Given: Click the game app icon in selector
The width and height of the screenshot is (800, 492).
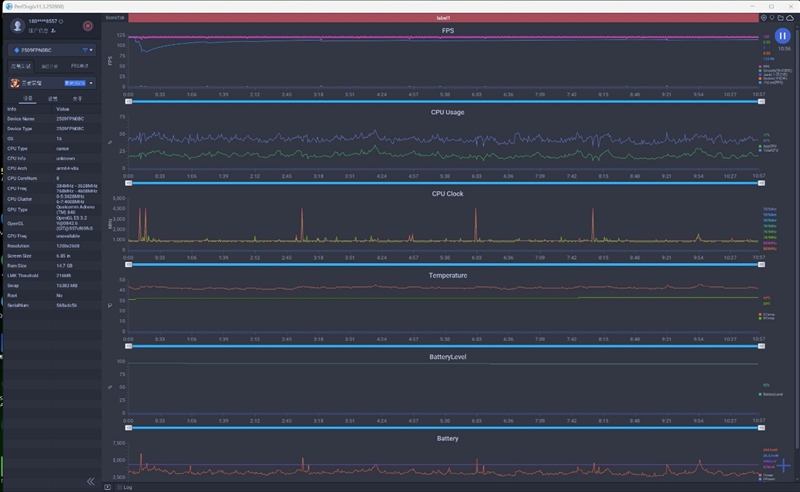Looking at the screenshot, I should click(x=13, y=84).
